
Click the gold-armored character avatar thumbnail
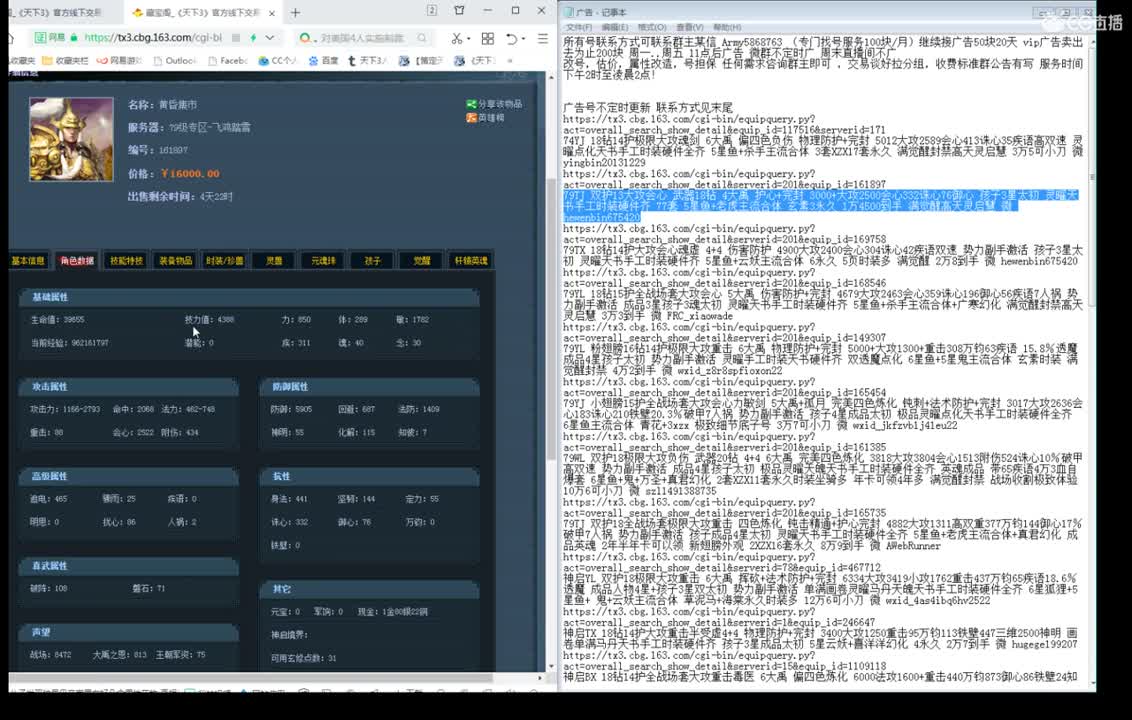71,139
